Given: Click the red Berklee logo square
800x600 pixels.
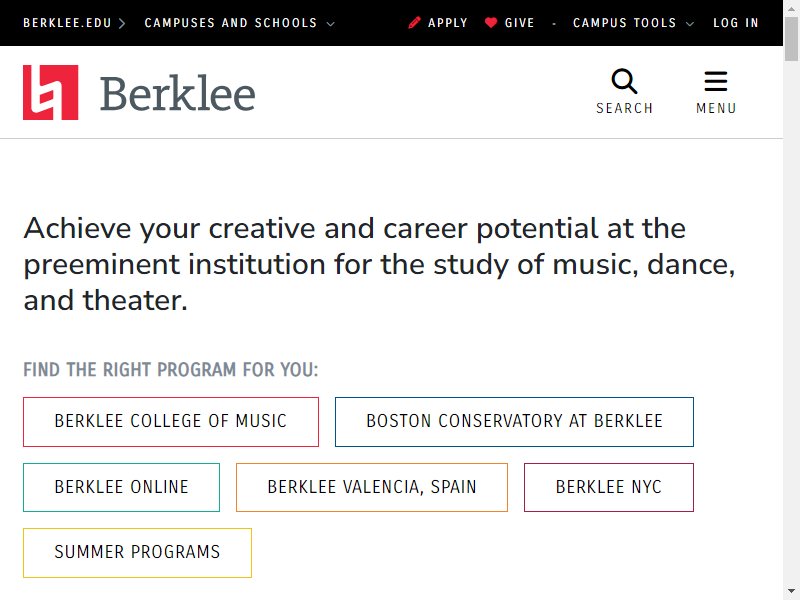Looking at the screenshot, I should pos(51,92).
